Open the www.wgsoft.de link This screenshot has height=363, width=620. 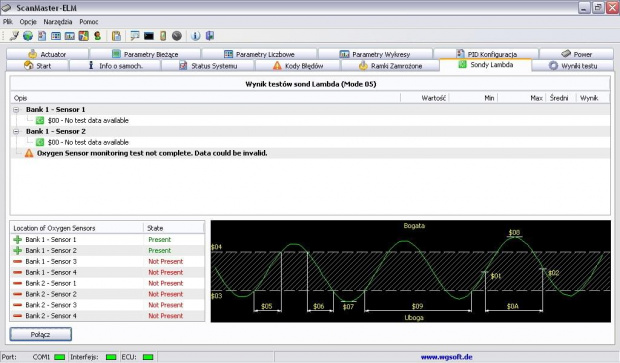coord(446,357)
